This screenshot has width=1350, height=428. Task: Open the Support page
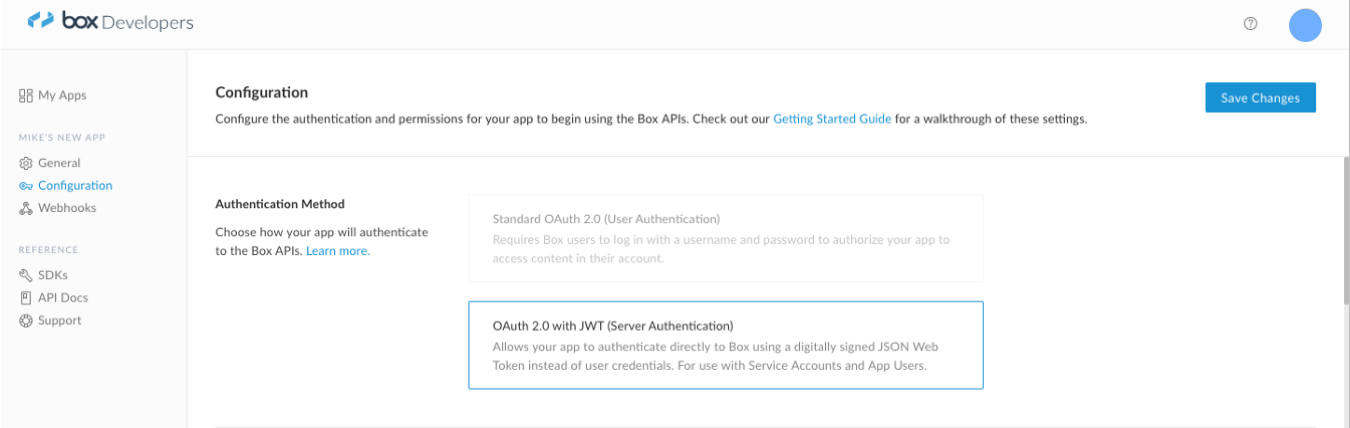coord(60,321)
